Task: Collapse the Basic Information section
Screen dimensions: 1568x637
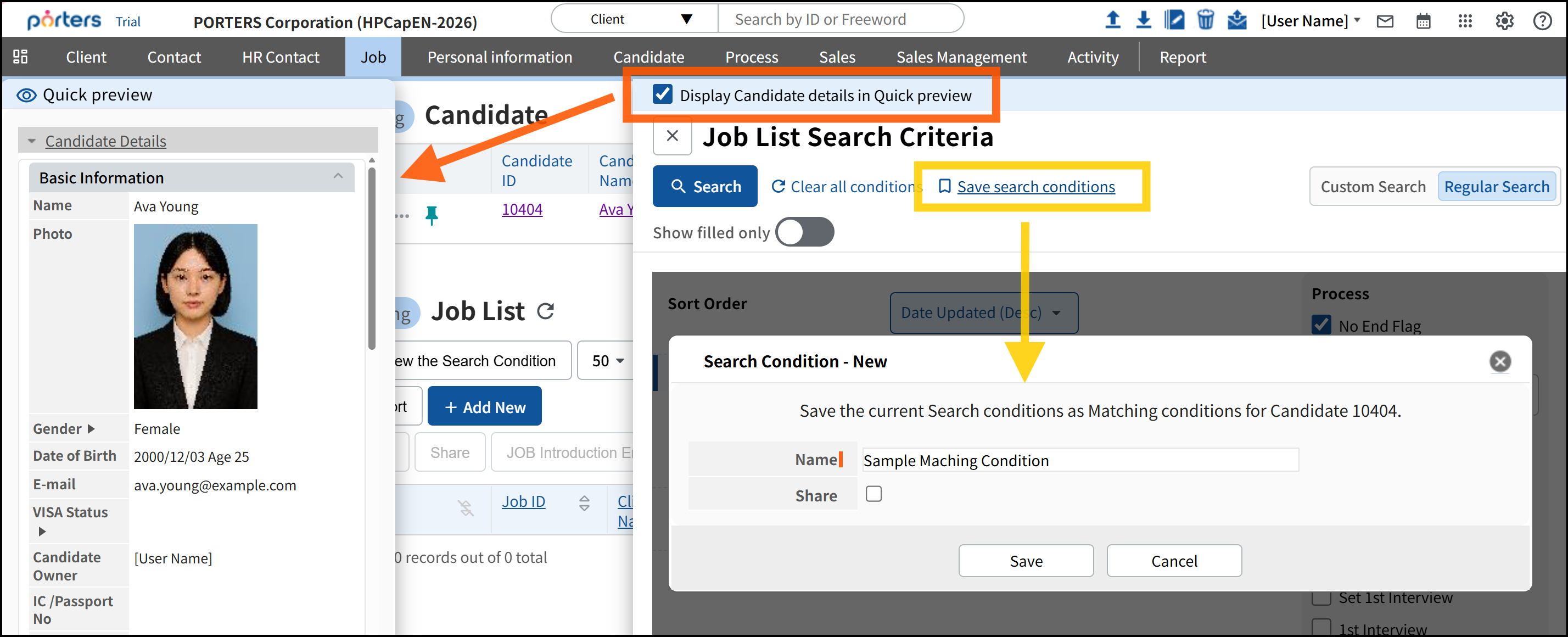Action: (x=338, y=177)
